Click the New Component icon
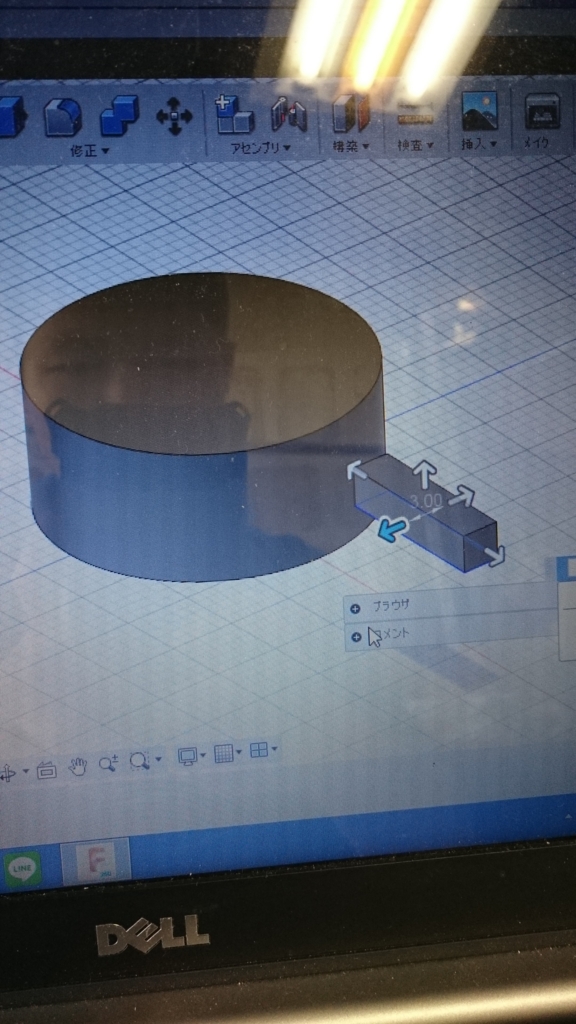This screenshot has width=576, height=1024. pyautogui.click(x=234, y=114)
